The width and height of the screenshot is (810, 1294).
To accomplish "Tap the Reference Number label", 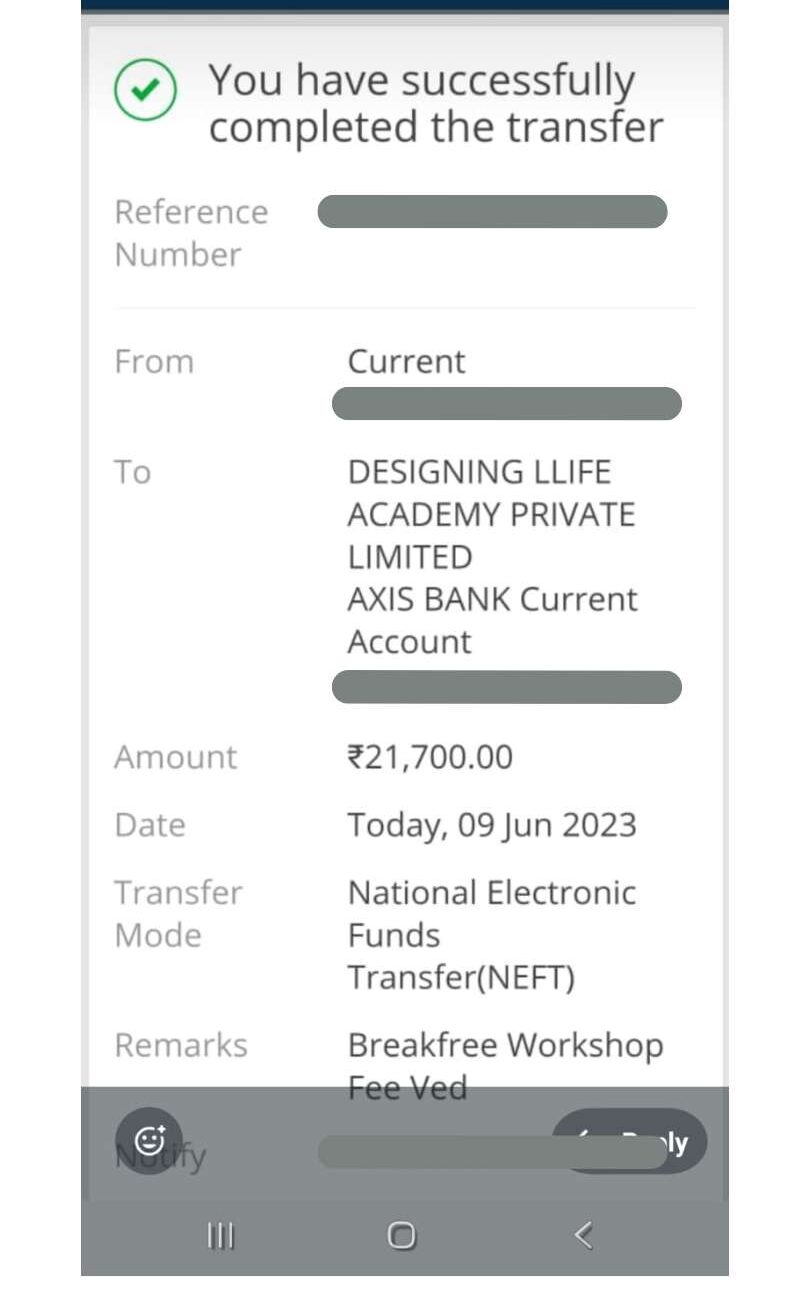I will click(191, 233).
